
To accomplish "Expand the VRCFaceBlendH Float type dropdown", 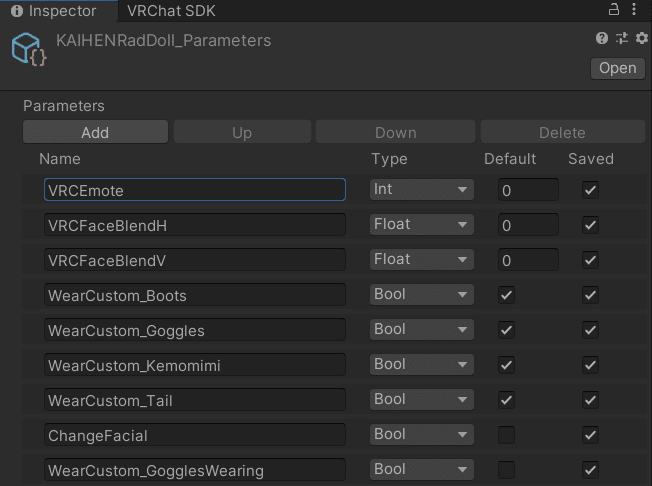I will click(x=422, y=224).
